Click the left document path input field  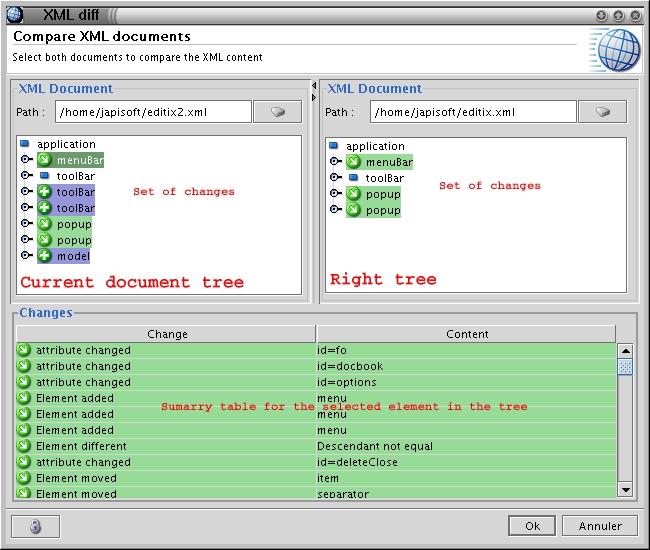click(153, 112)
